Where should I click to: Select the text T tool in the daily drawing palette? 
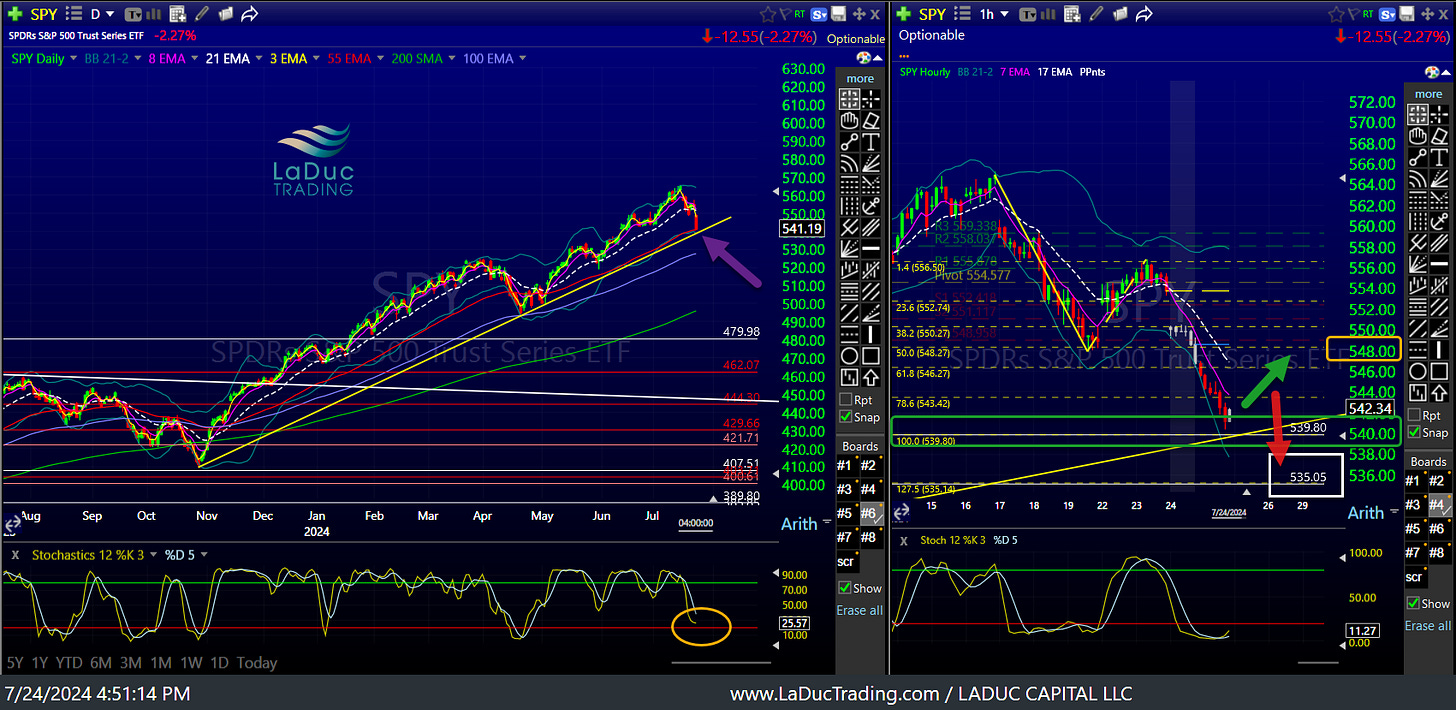[872, 141]
